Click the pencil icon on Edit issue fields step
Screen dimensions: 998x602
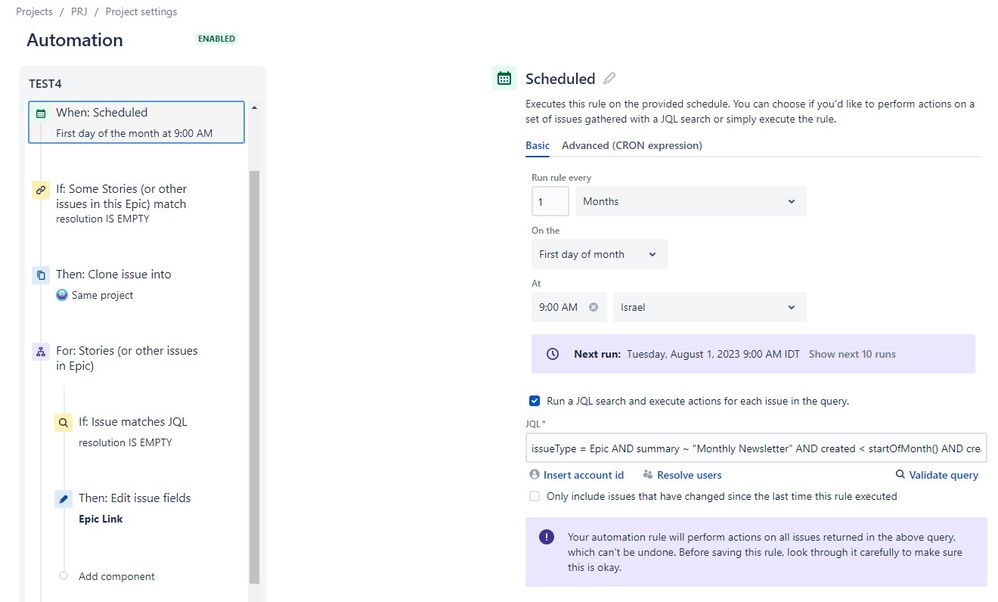(x=62, y=497)
